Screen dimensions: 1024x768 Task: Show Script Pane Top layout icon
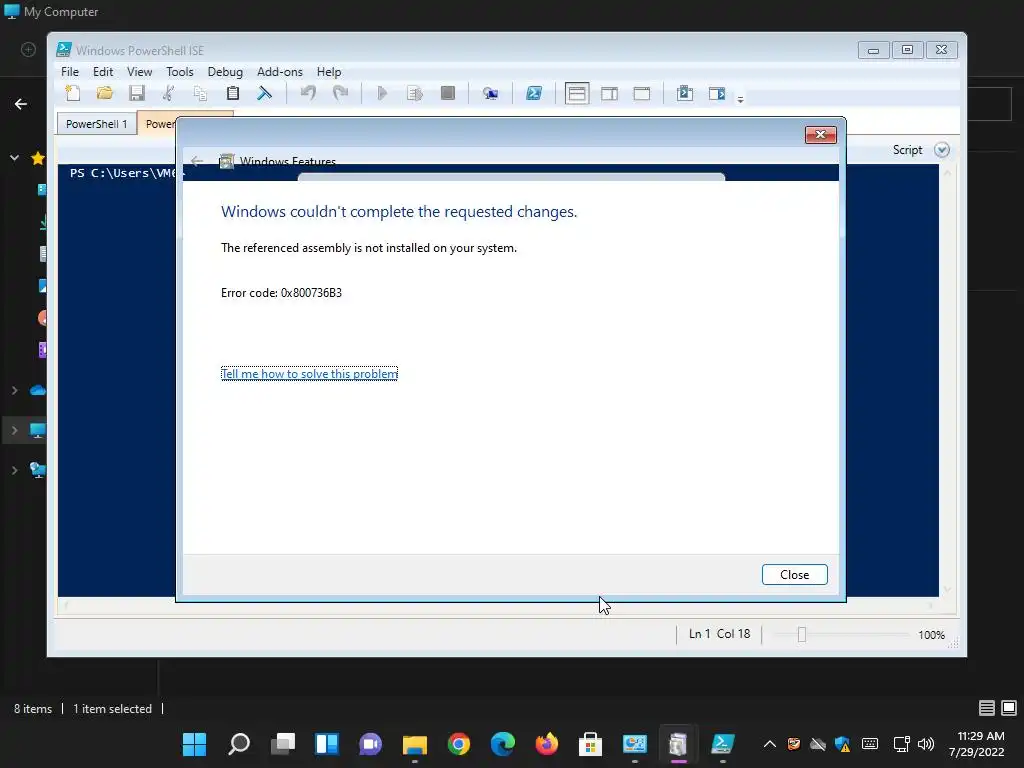[577, 93]
